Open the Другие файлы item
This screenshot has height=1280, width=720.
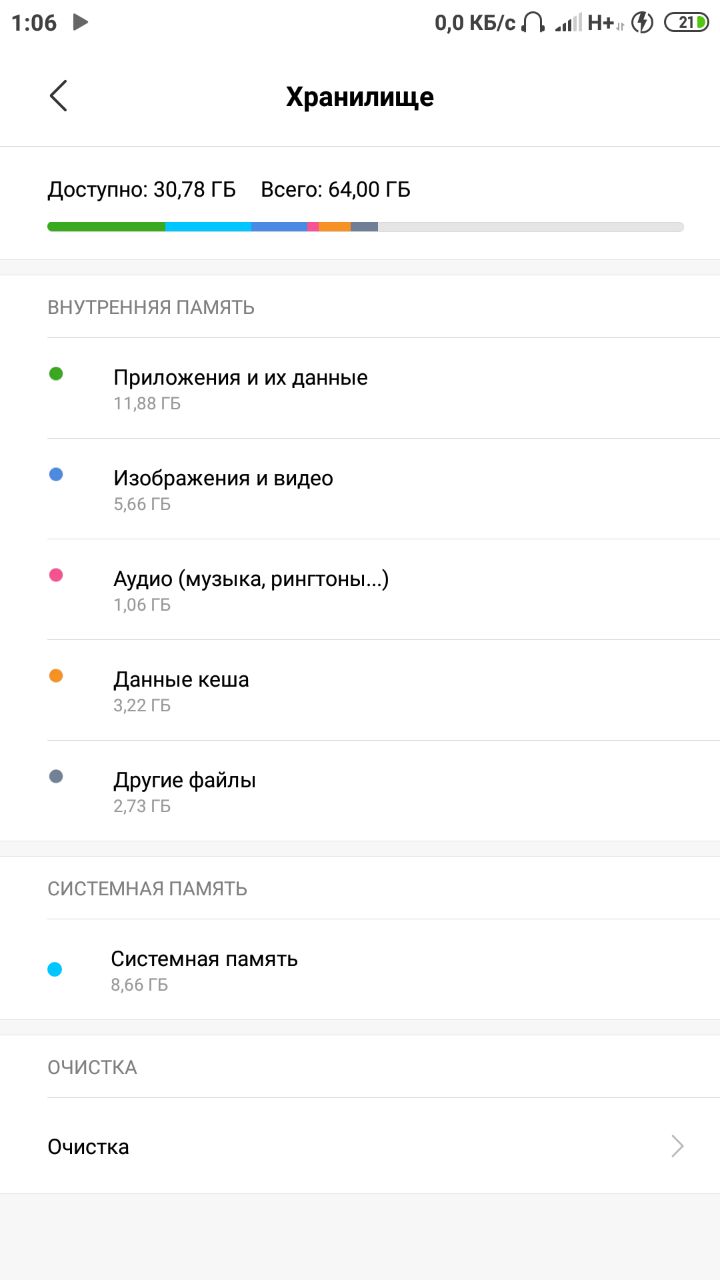(x=360, y=791)
